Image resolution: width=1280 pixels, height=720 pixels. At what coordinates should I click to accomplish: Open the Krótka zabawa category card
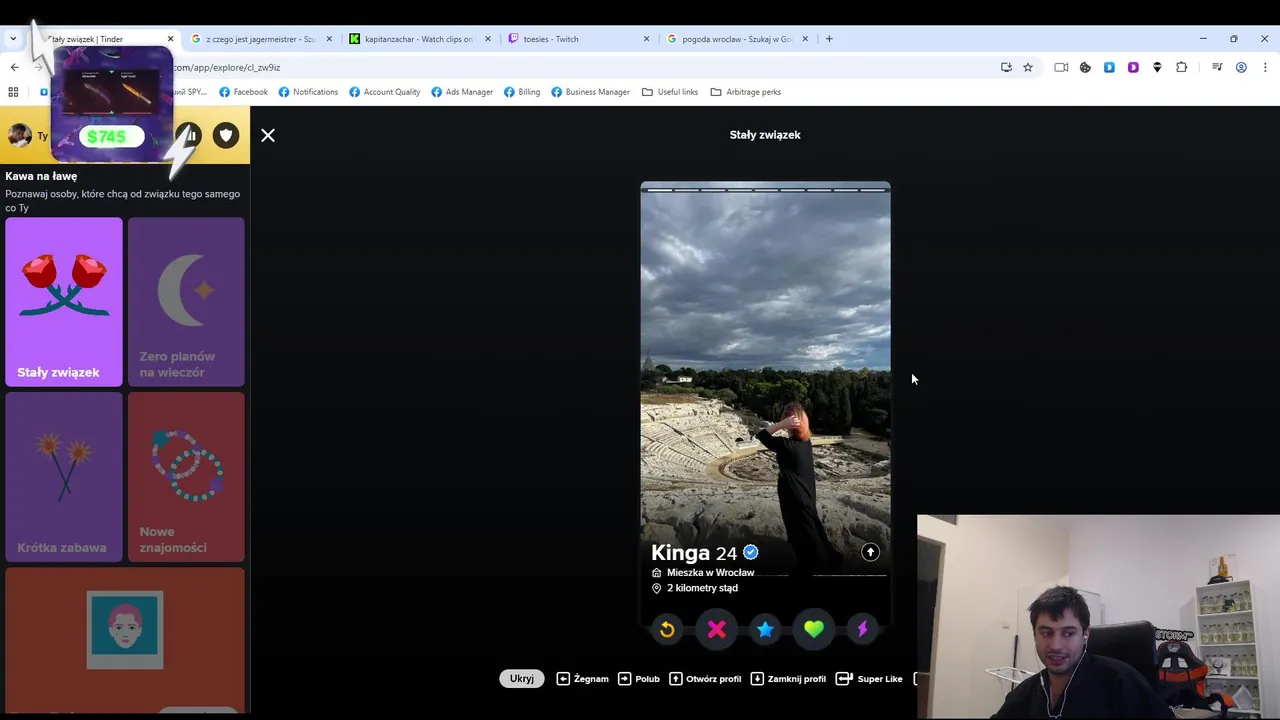coord(64,477)
